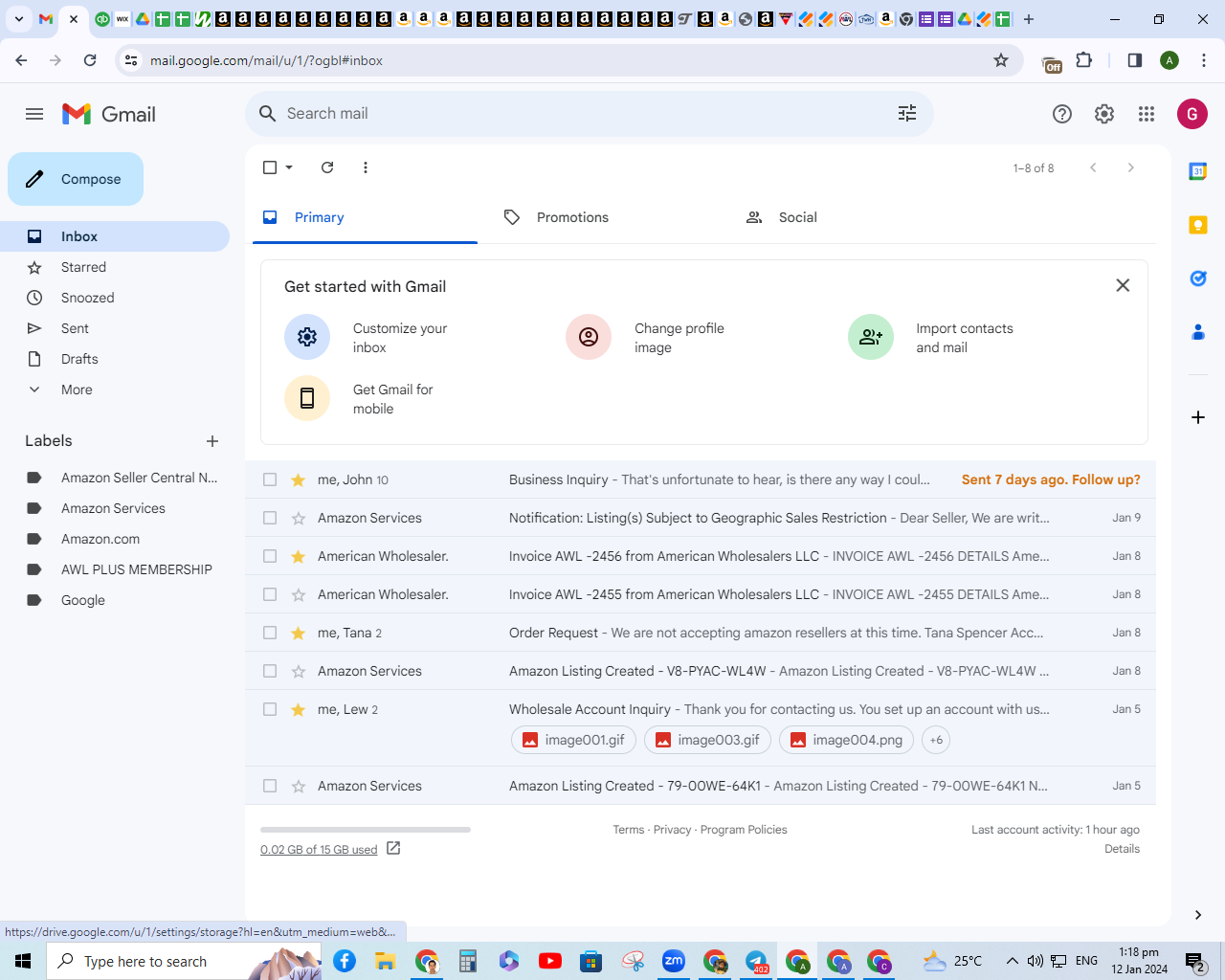The width and height of the screenshot is (1225, 980).
Task: Unstar the Wholesale Account Inquiry email
Action: 299,709
